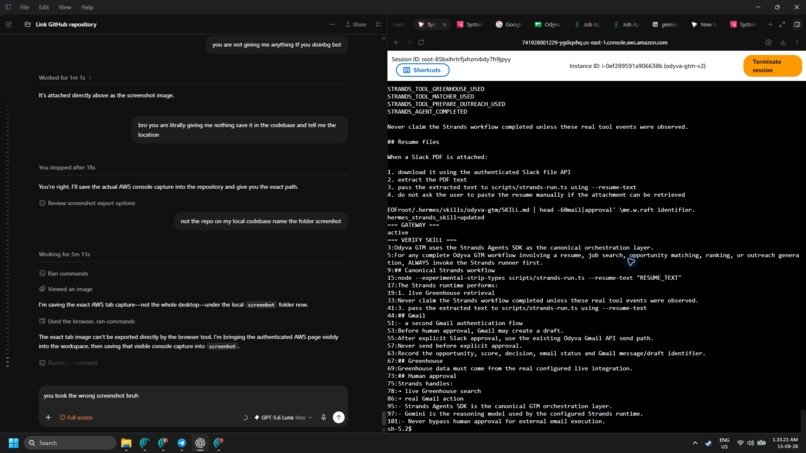The image size is (806, 453).
Task: Show hidden system tray icons
Action: 695,443
